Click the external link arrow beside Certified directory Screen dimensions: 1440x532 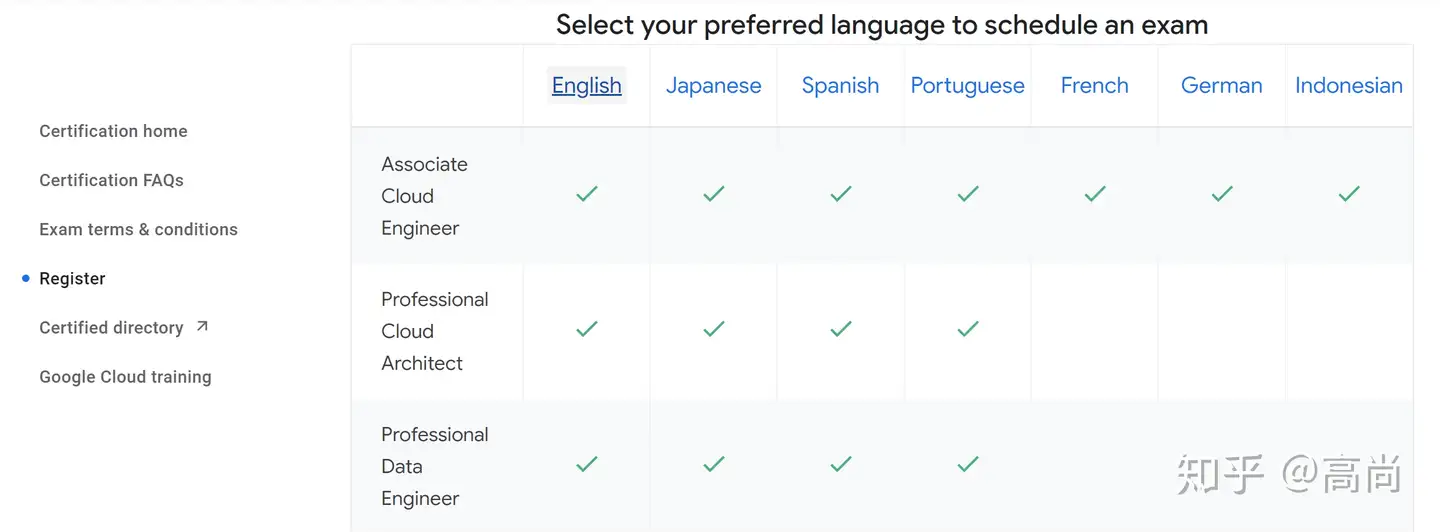pos(202,326)
